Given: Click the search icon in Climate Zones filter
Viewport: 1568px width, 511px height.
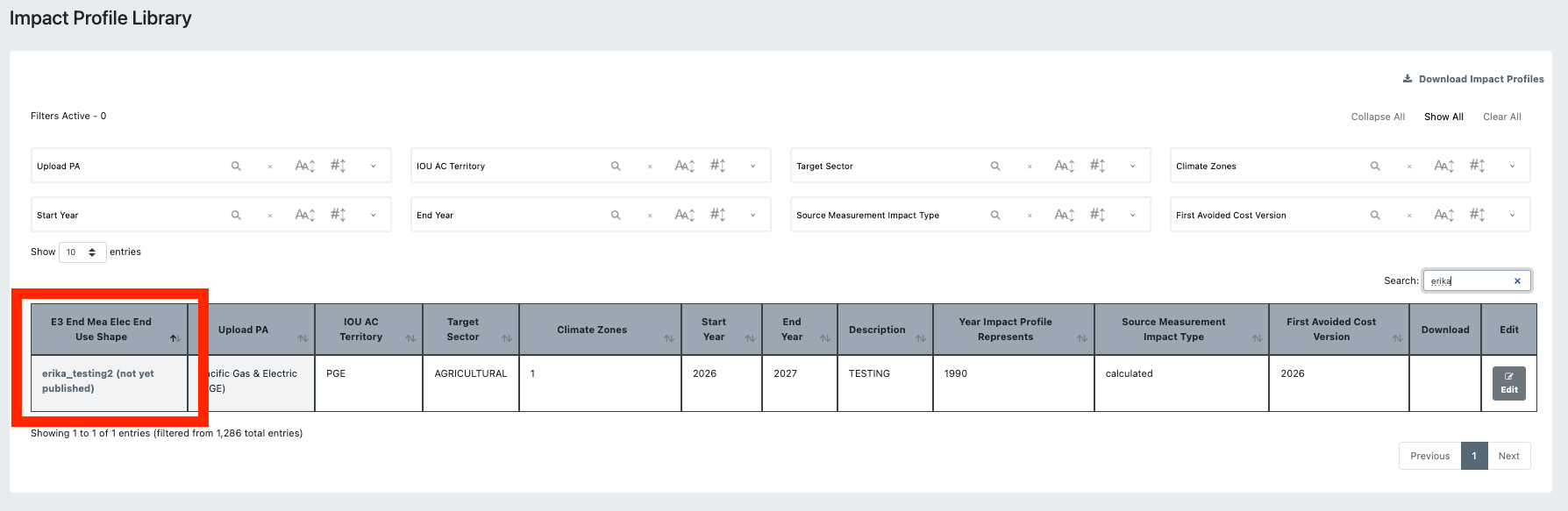Looking at the screenshot, I should click(1375, 166).
